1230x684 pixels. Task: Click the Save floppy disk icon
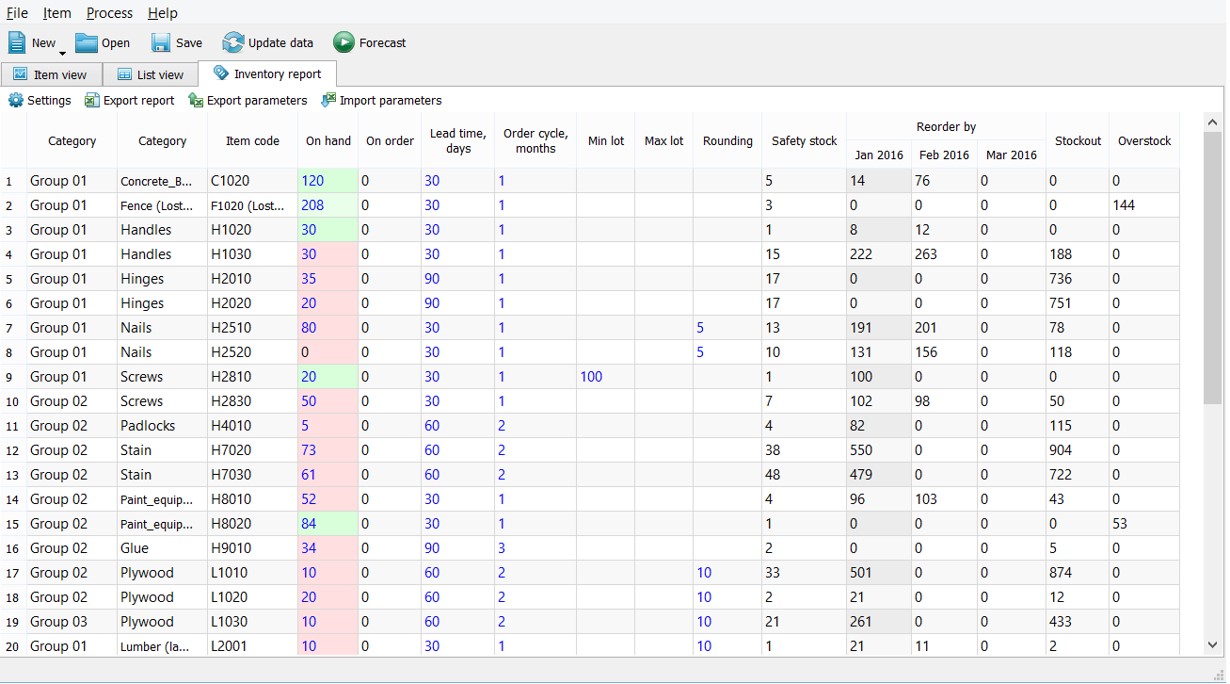(161, 43)
